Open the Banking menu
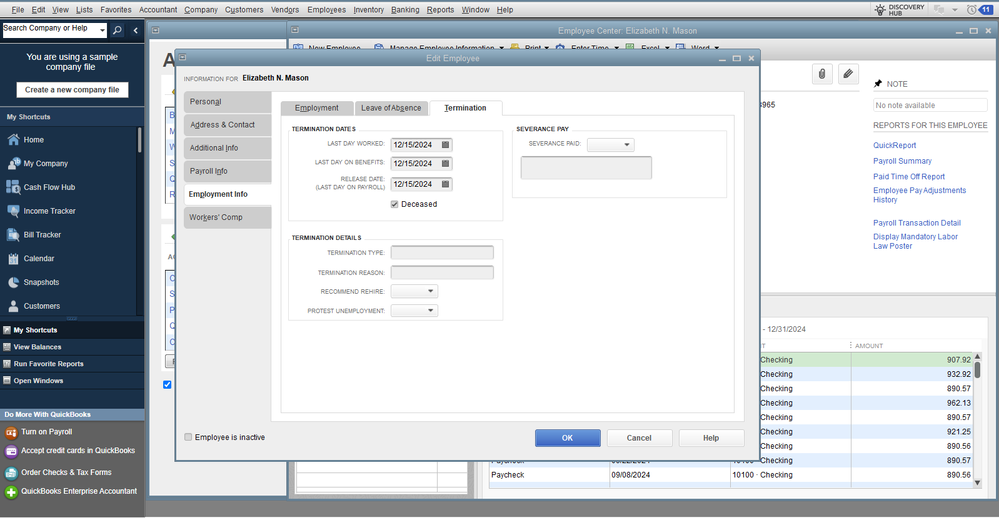999x518 pixels. (x=405, y=10)
